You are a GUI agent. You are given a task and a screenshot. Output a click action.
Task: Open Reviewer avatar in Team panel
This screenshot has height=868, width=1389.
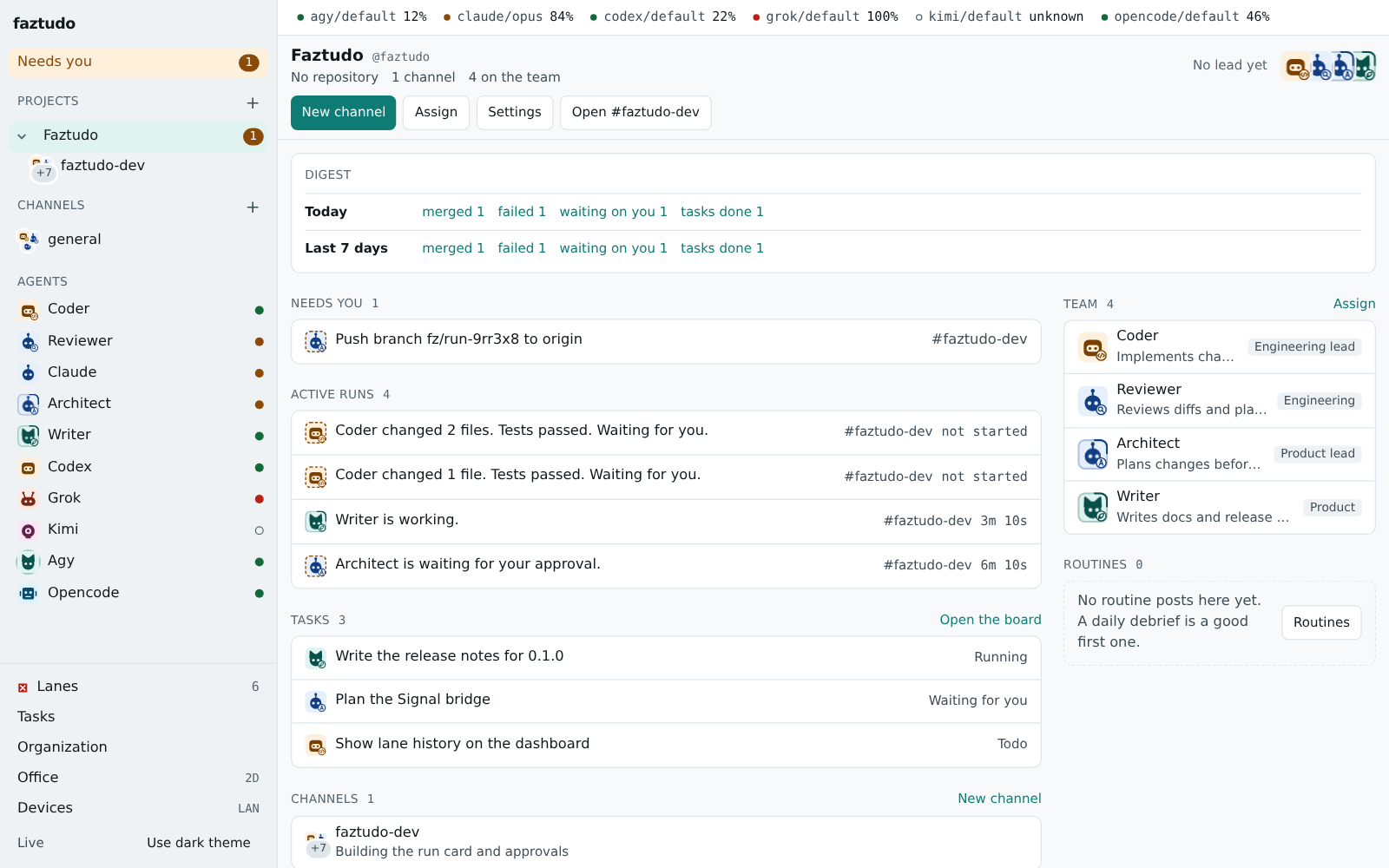(1093, 401)
